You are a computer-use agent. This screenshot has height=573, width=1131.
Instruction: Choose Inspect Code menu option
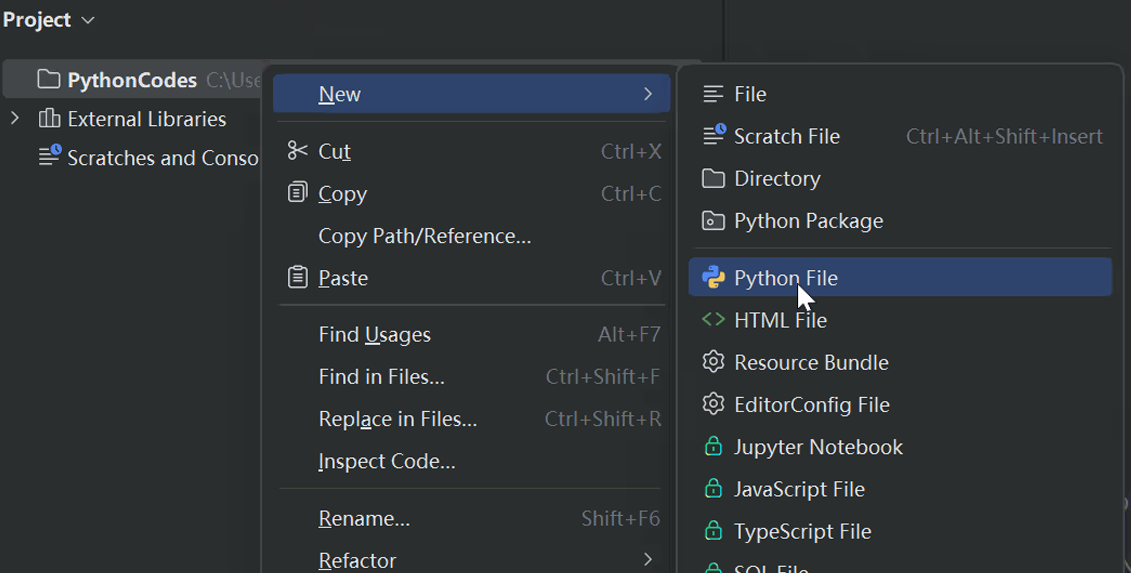387,461
